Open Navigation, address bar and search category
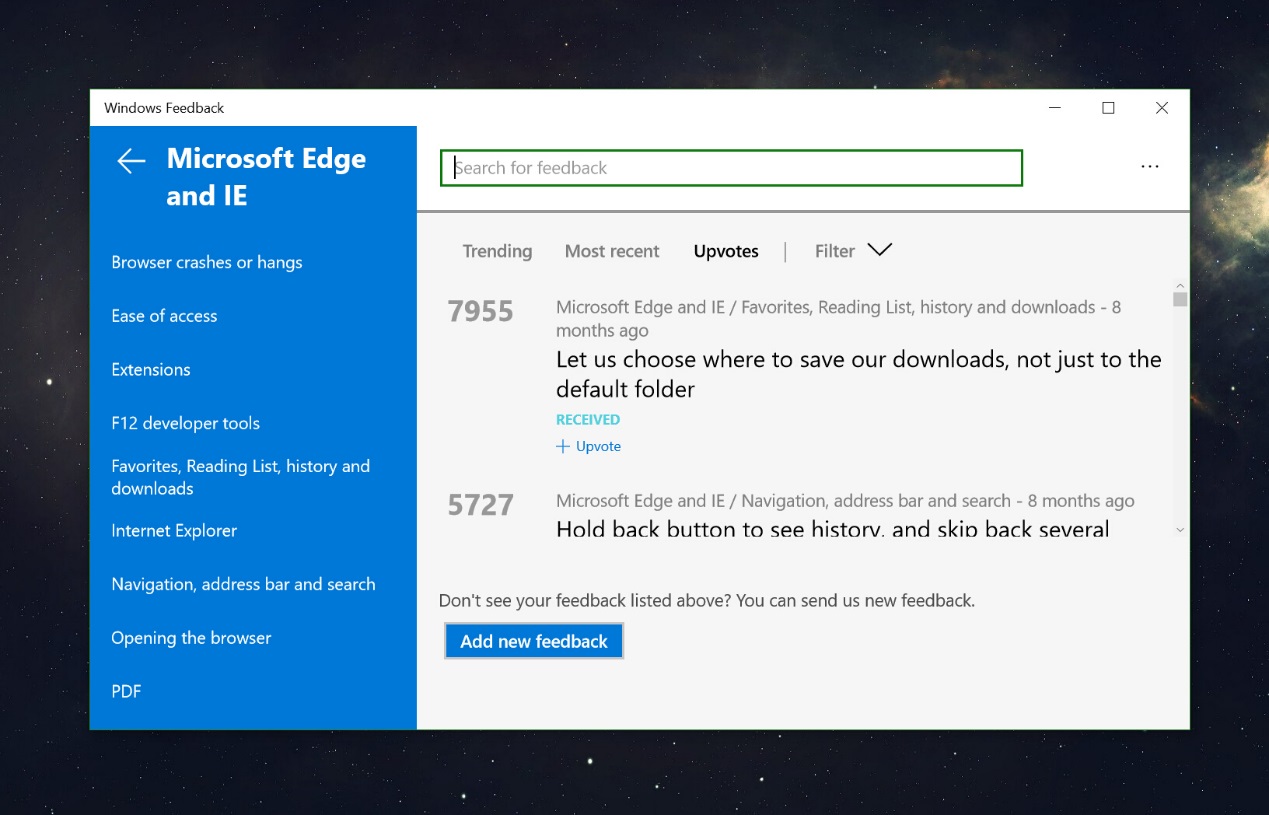Image resolution: width=1269 pixels, height=815 pixels. point(243,584)
